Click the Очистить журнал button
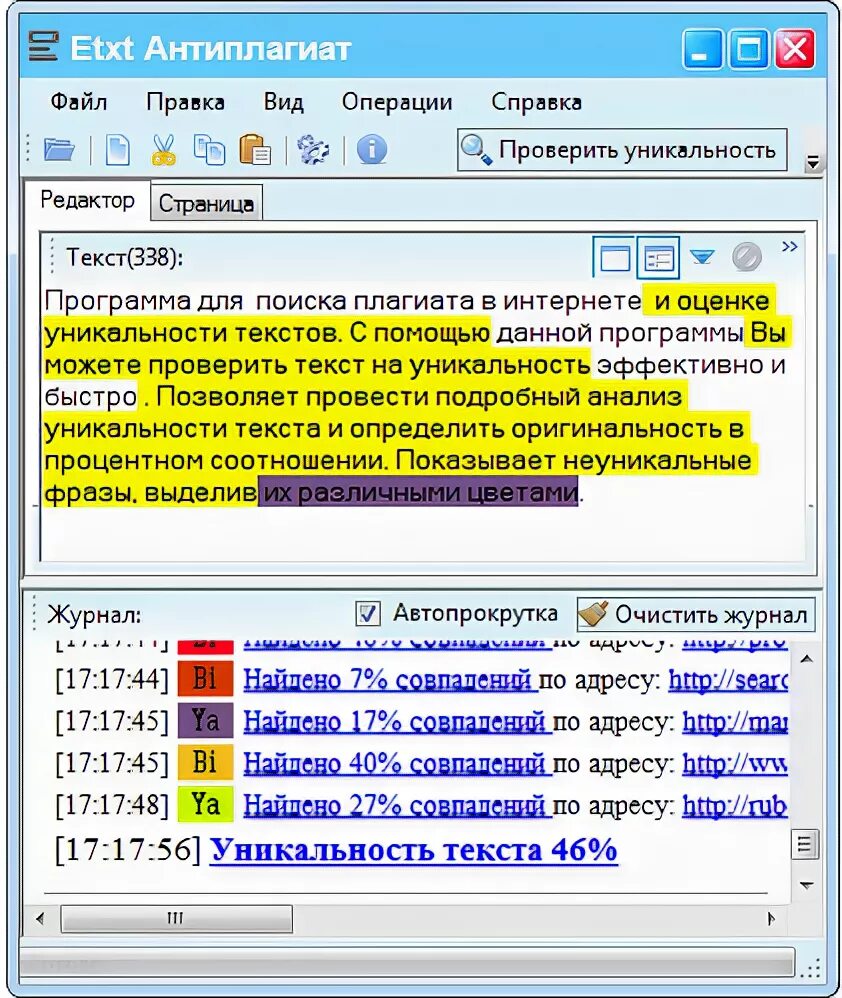 [x=696, y=615]
